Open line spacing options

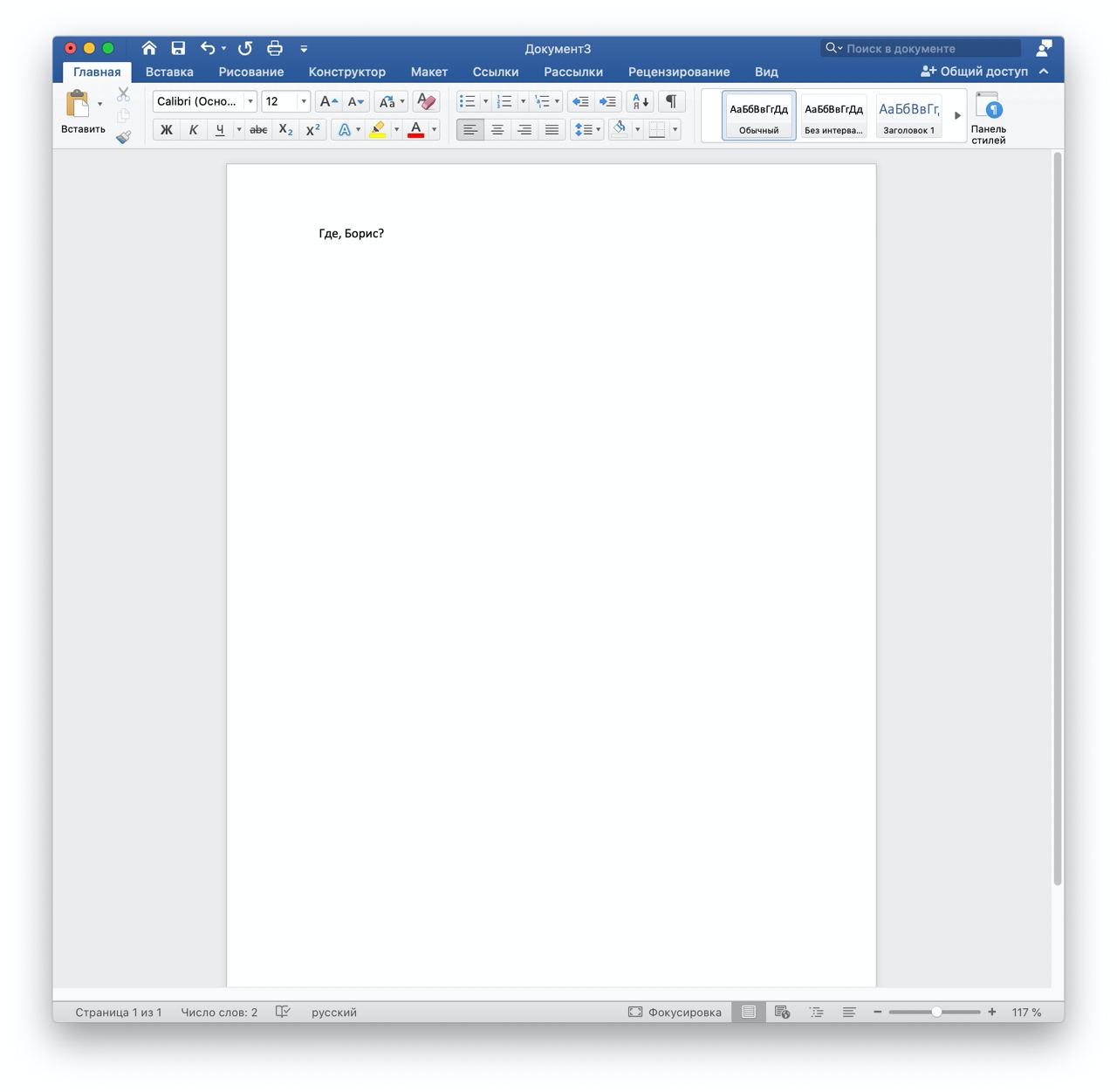pos(586,129)
